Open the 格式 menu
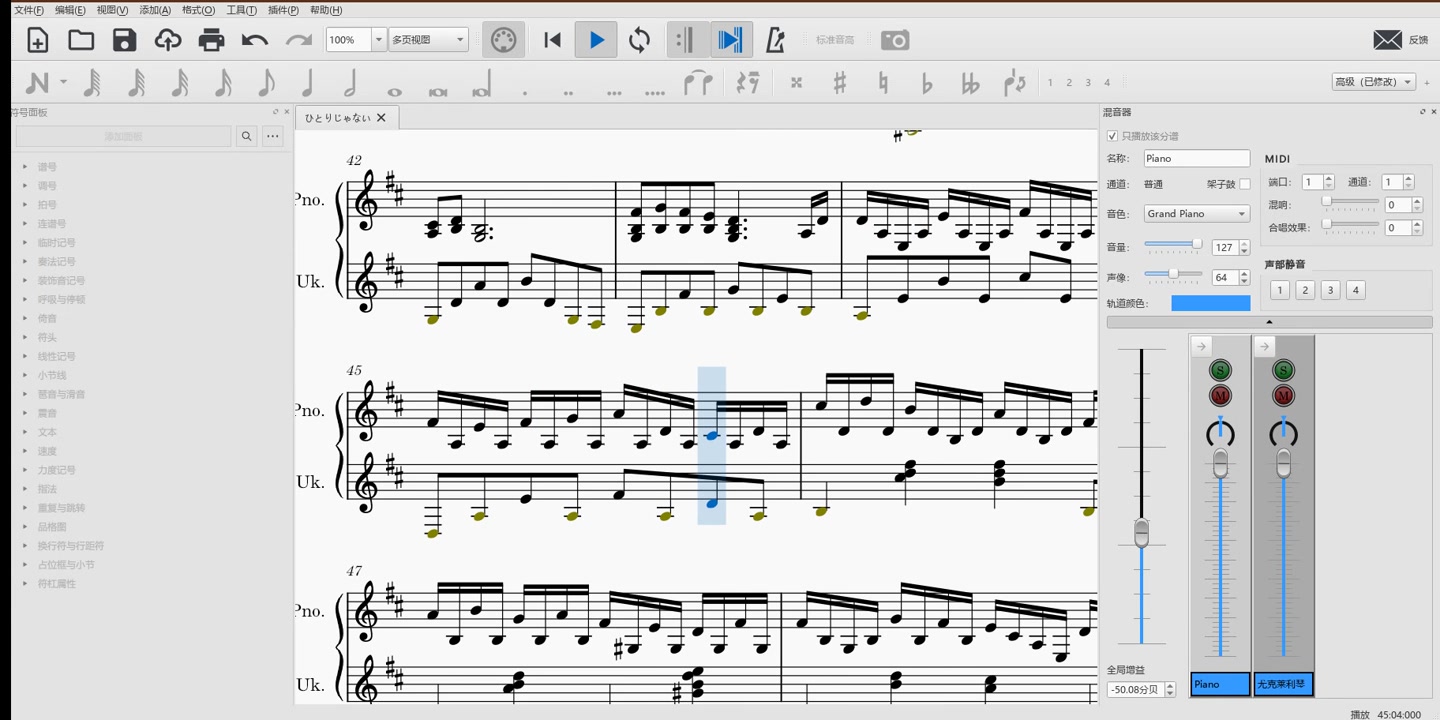 [198, 10]
